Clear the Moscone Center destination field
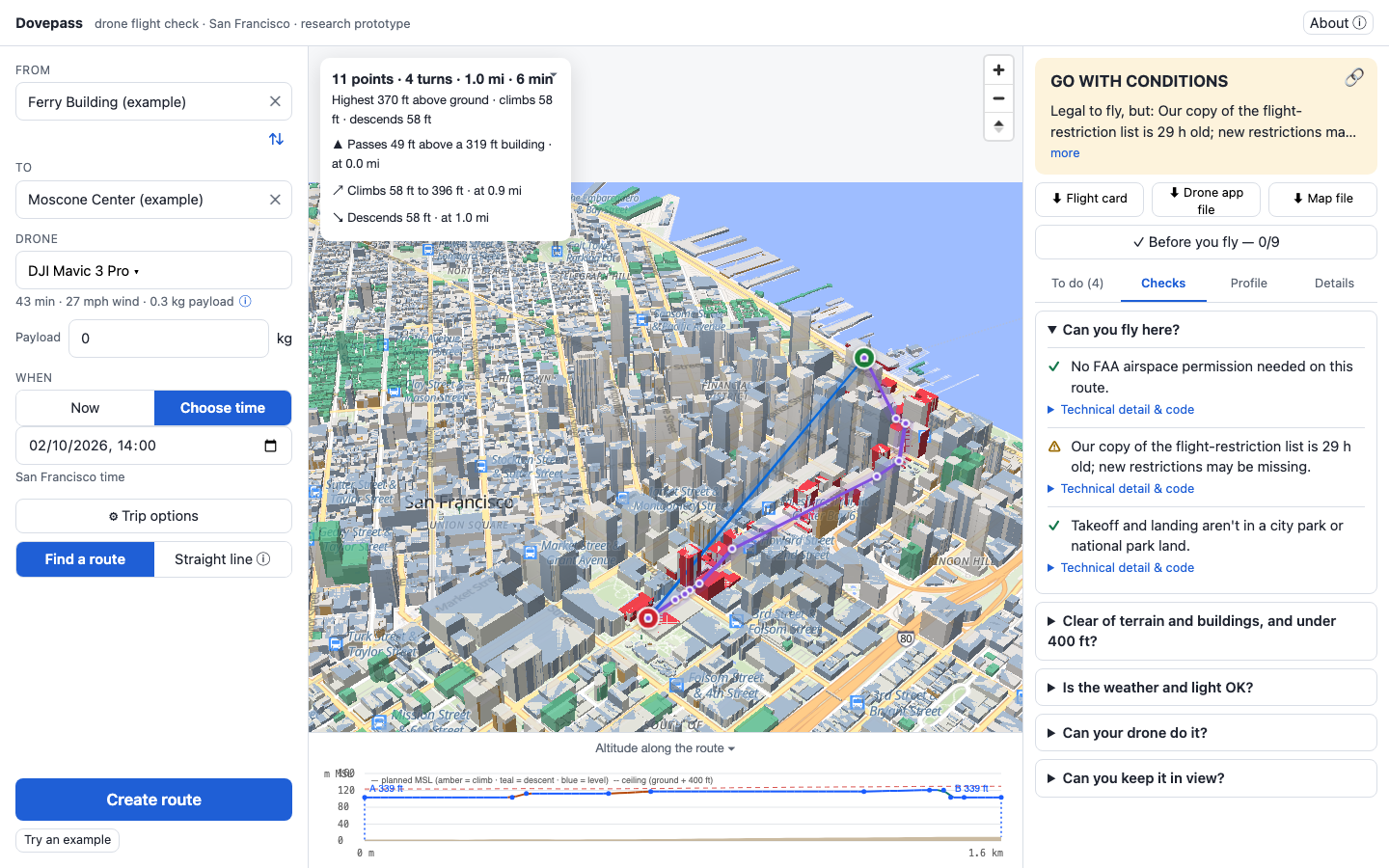Image resolution: width=1389 pixels, height=868 pixels. (x=275, y=200)
